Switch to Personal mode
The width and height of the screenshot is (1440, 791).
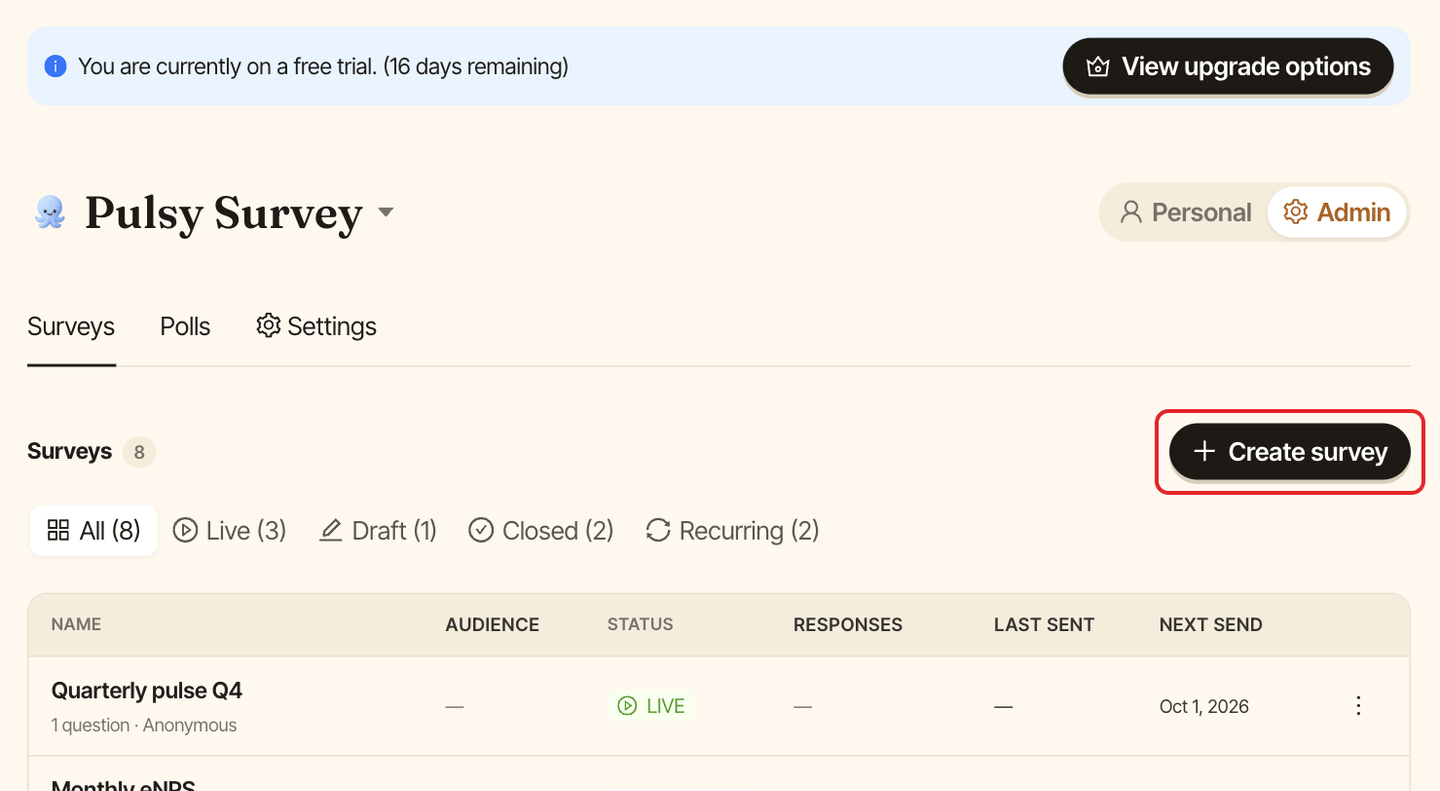[x=1185, y=212]
